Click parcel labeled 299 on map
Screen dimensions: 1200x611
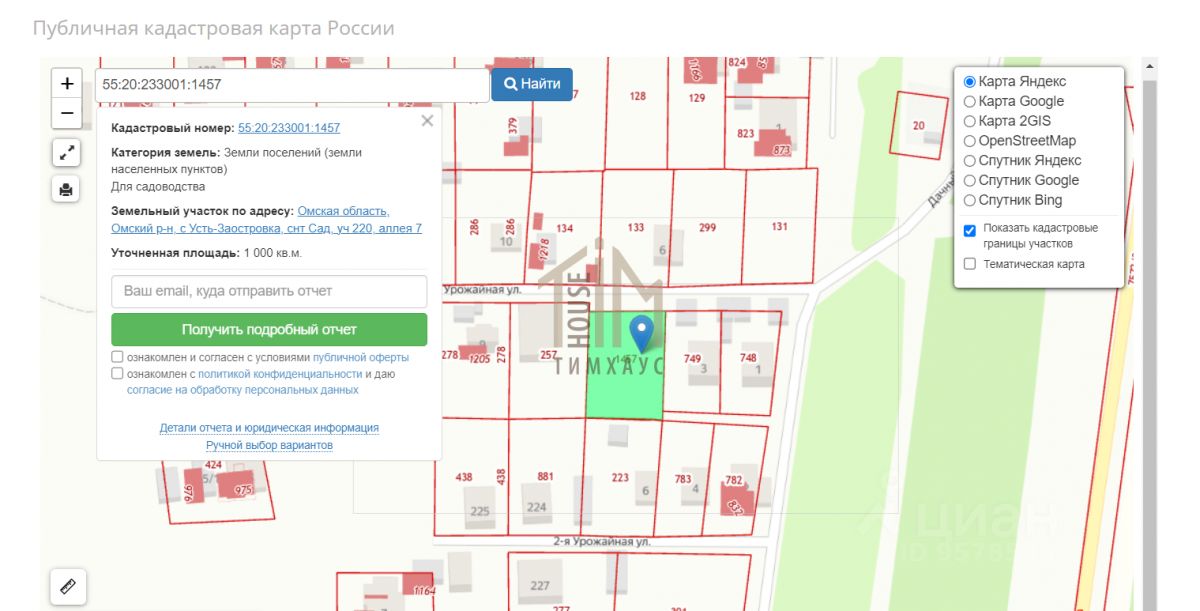tap(708, 230)
